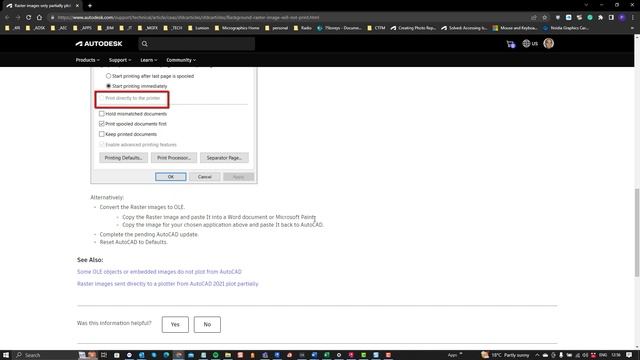Click the page vertical scrollbar thumb
The height and width of the screenshot is (360, 640).
[x=637, y=233]
